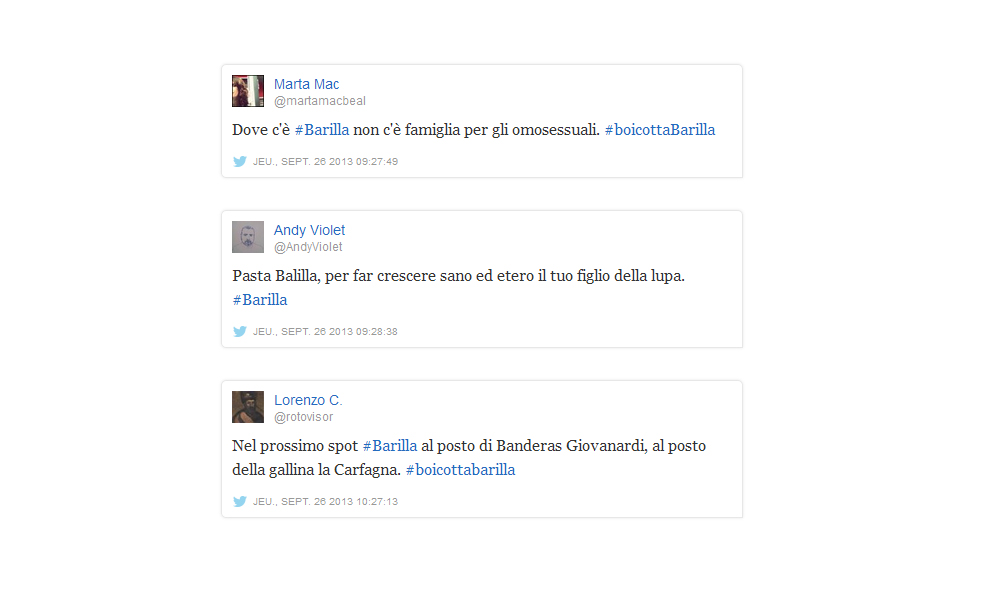Image resolution: width=990 pixels, height=615 pixels.
Task: Open Andy Violet's avatar picture
Action: [248, 237]
